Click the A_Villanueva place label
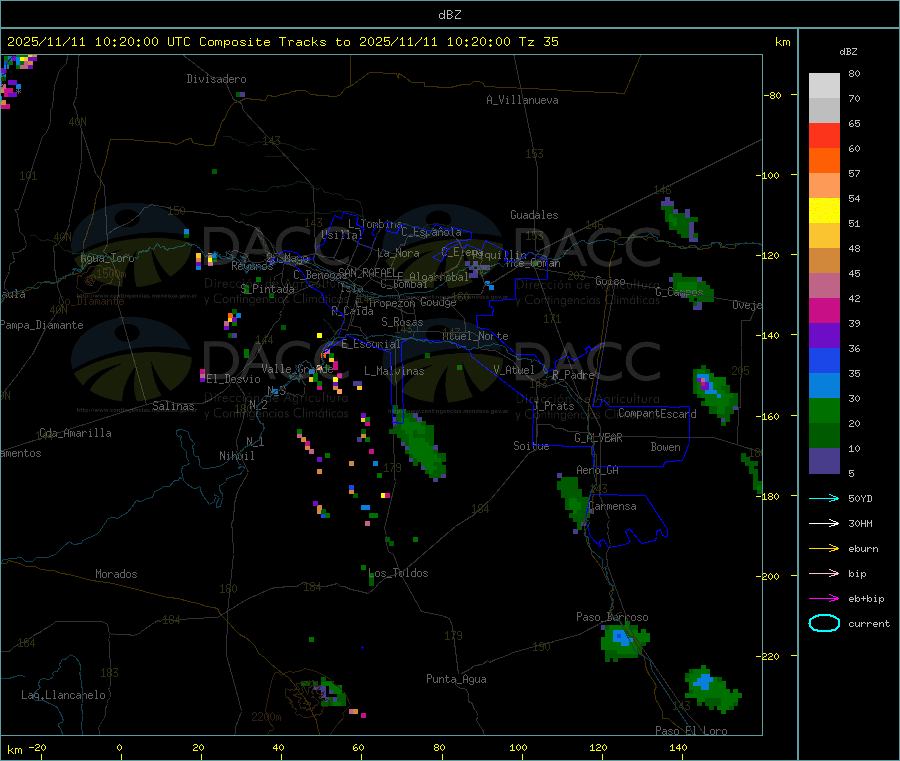Image resolution: width=900 pixels, height=761 pixels. click(522, 100)
